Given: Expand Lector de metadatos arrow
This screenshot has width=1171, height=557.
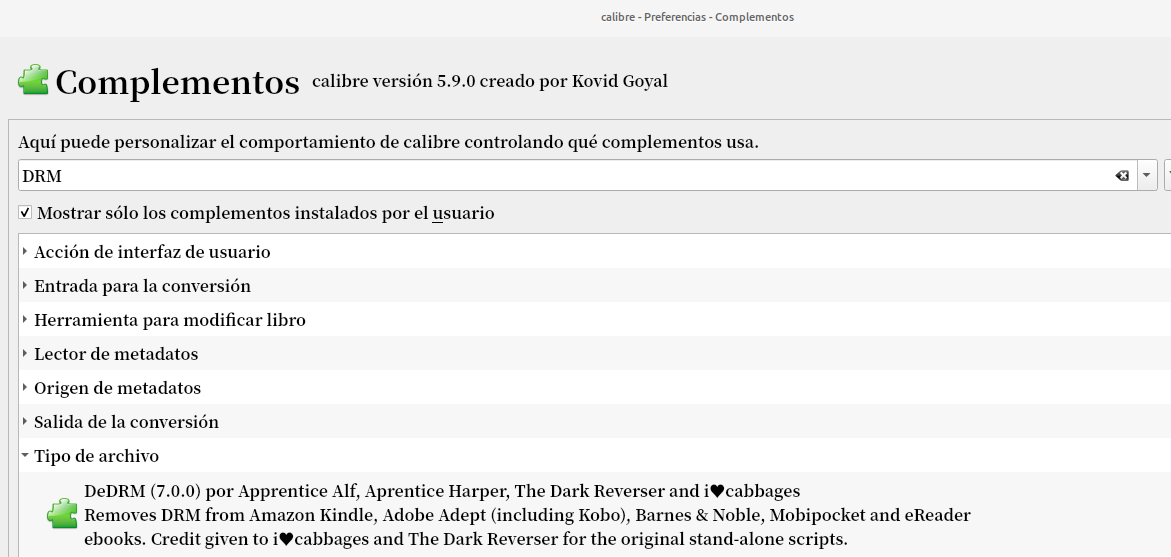Looking at the screenshot, I should [x=25, y=354].
